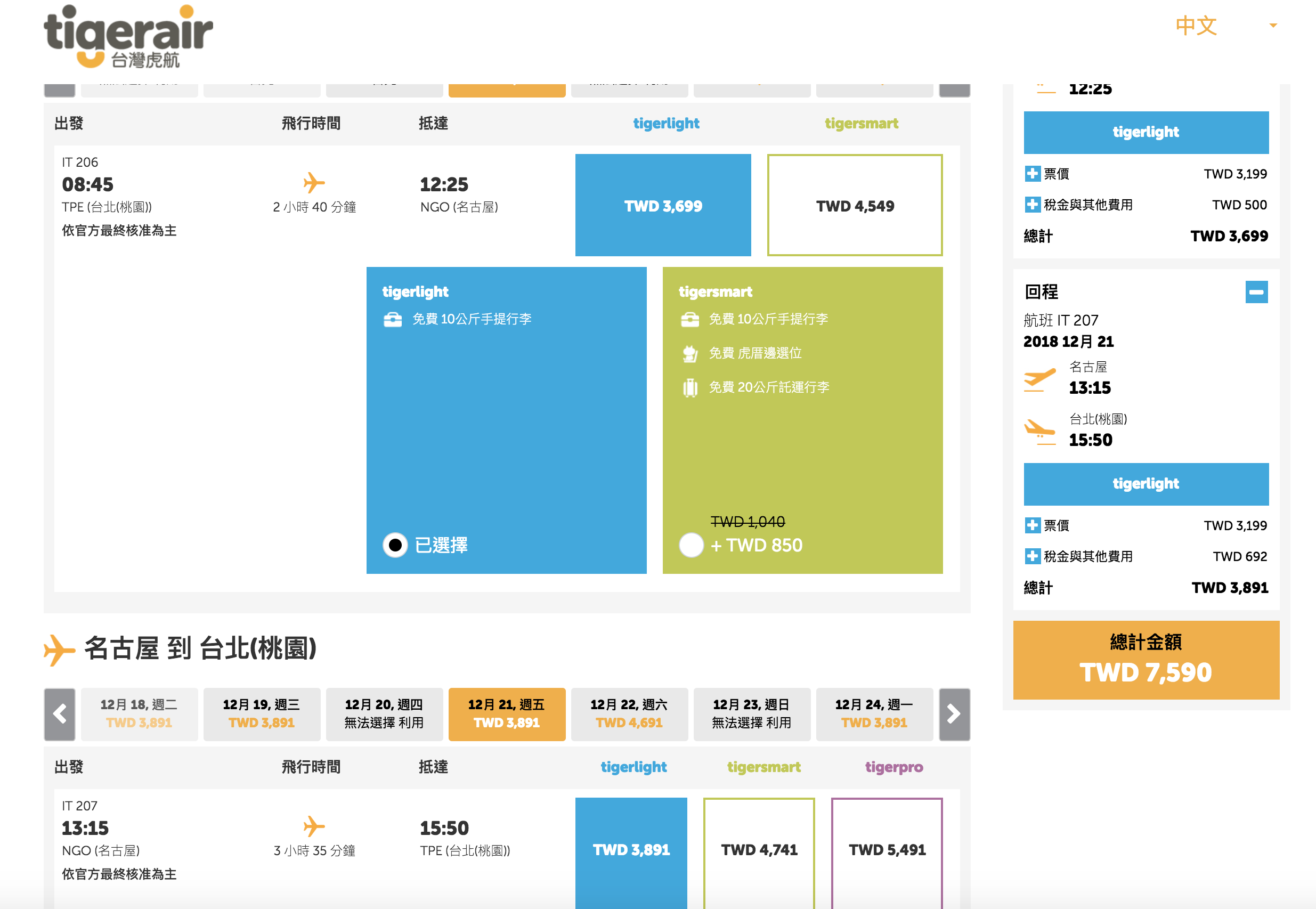Image resolution: width=1316 pixels, height=909 pixels.
Task: Click 免費 20公斤託運行李 text
Action: click(769, 387)
